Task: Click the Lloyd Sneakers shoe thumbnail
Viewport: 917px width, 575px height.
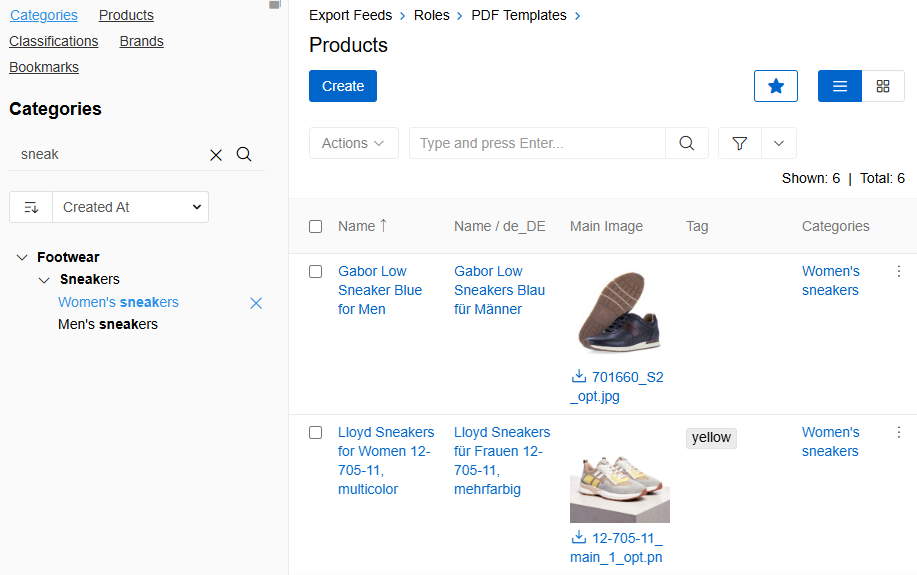Action: pyautogui.click(x=619, y=485)
